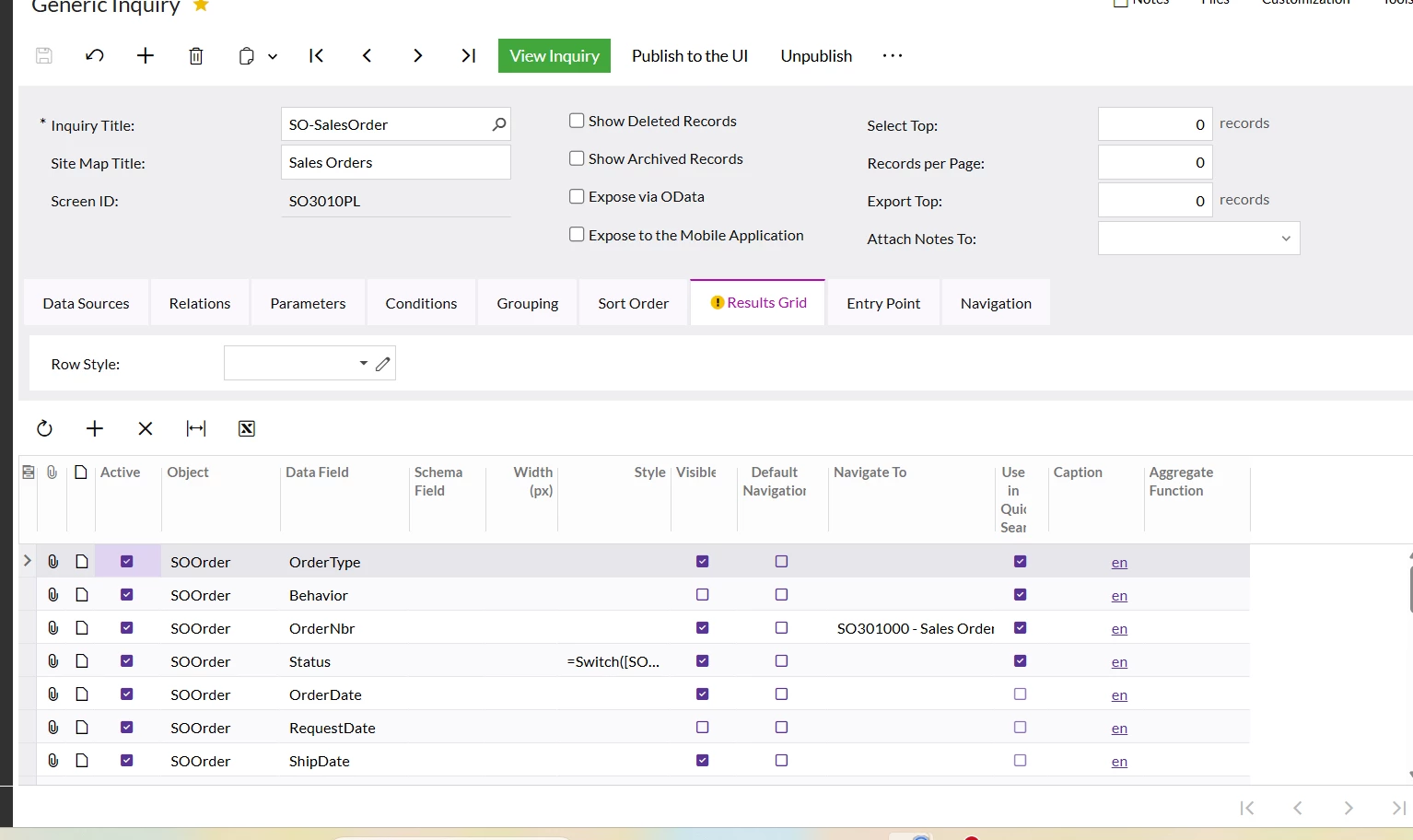Open the Grouping tab

(528, 303)
